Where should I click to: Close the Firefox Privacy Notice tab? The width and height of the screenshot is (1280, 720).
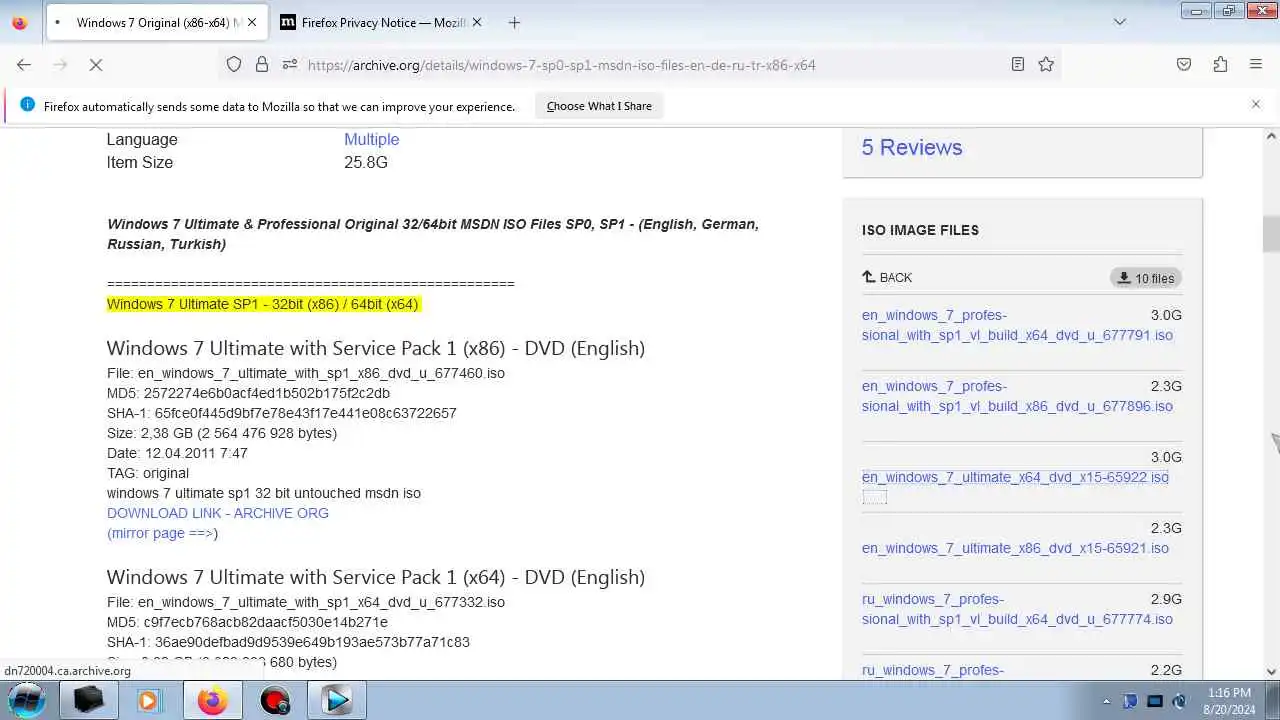pos(476,22)
